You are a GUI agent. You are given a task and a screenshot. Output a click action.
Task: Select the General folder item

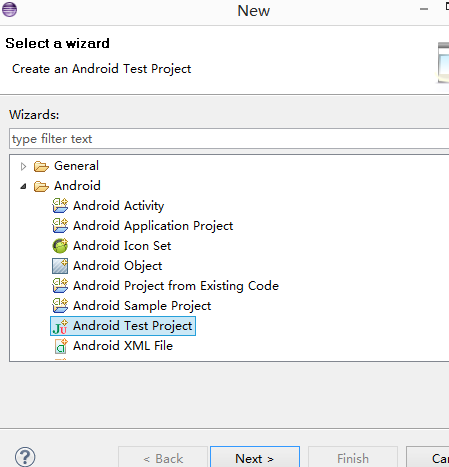[76, 166]
